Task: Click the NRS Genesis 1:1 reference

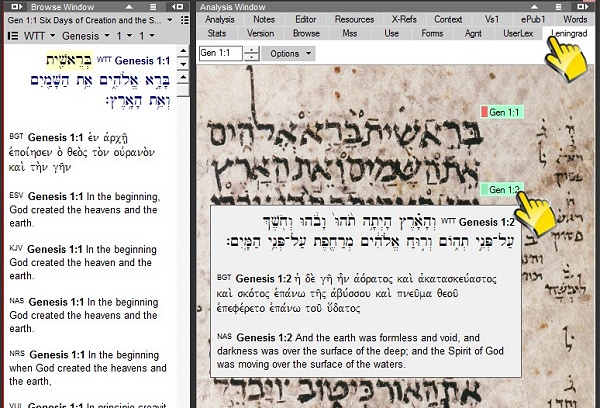Action: point(57,355)
